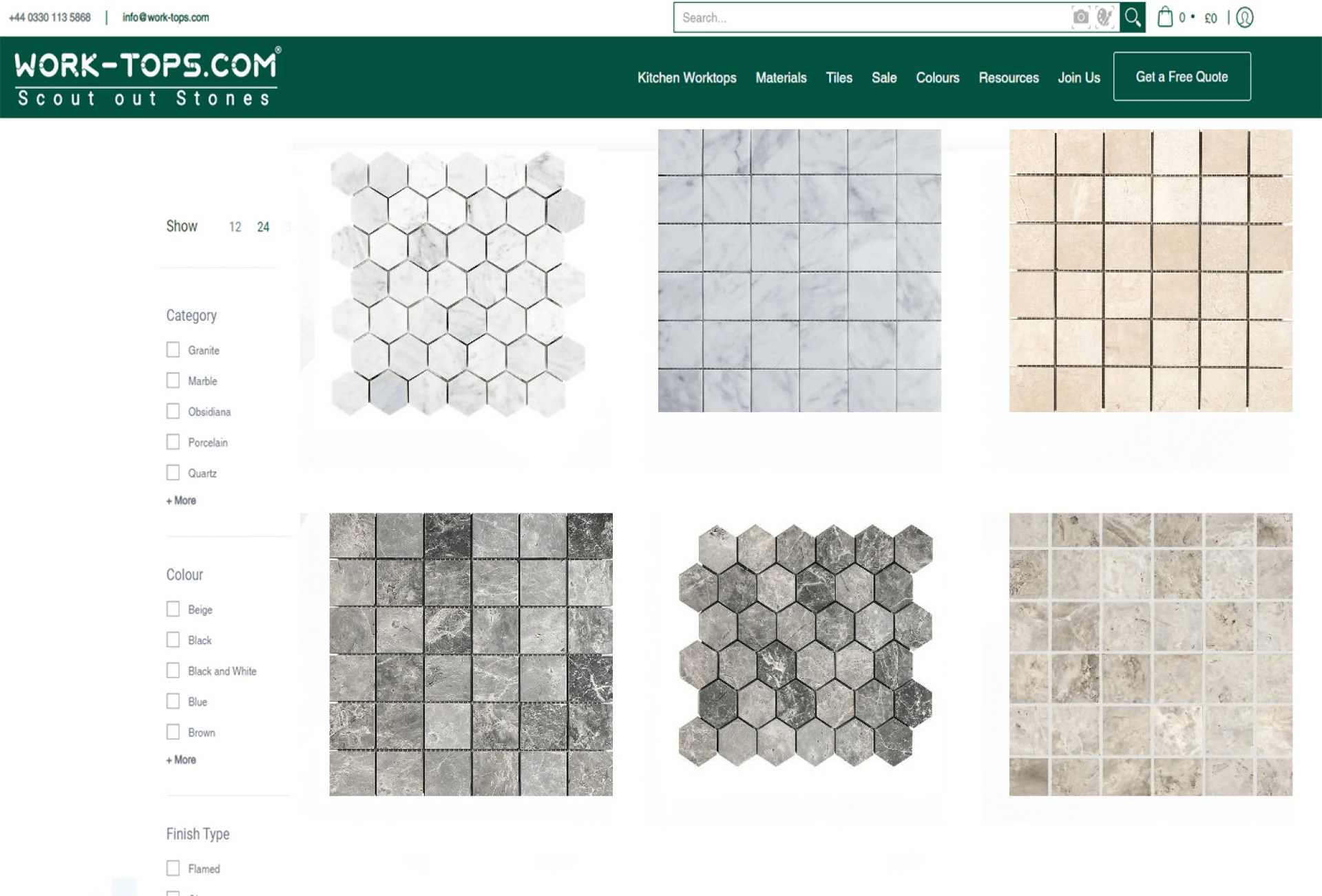
Task: Check the Marble category checkbox
Action: [172, 380]
